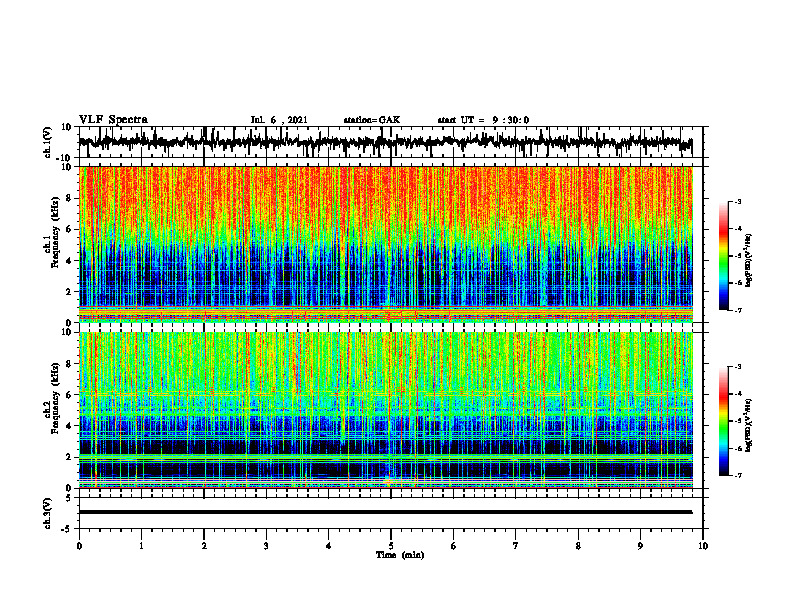Screen dimensions: 792x612
Task: Click the "6" kHz tick on ch.2 frequency axis
Action: click(x=70, y=395)
